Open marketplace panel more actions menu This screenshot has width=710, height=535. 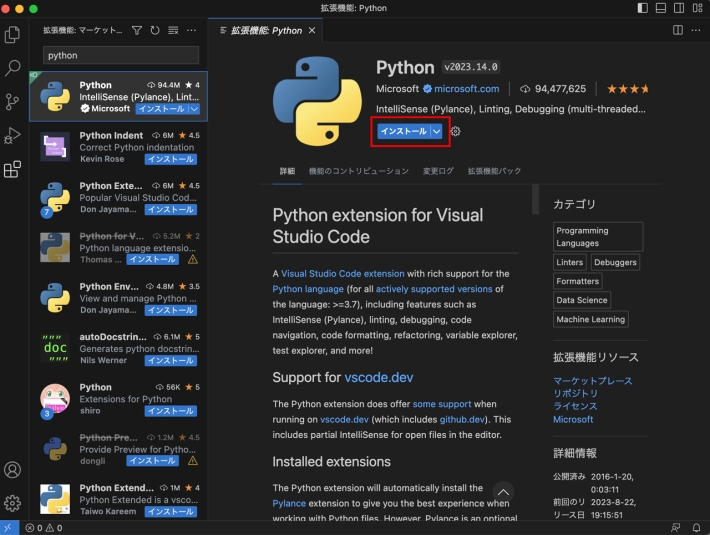(192, 30)
